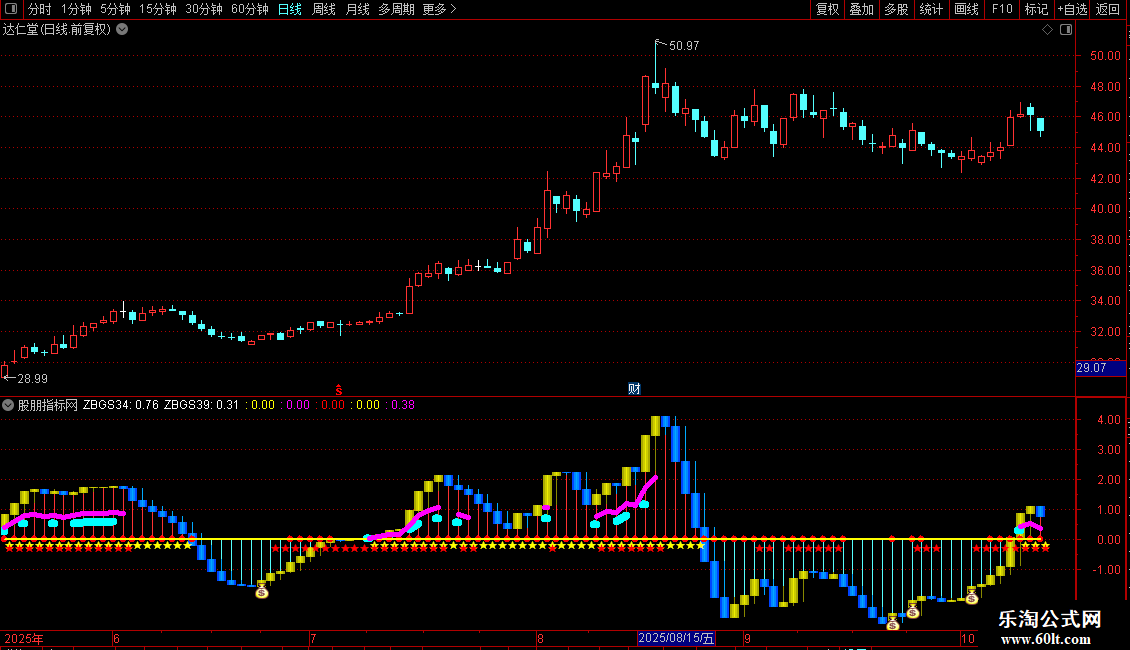
Task: Click the red $ event marker in July
Action: pos(339,390)
